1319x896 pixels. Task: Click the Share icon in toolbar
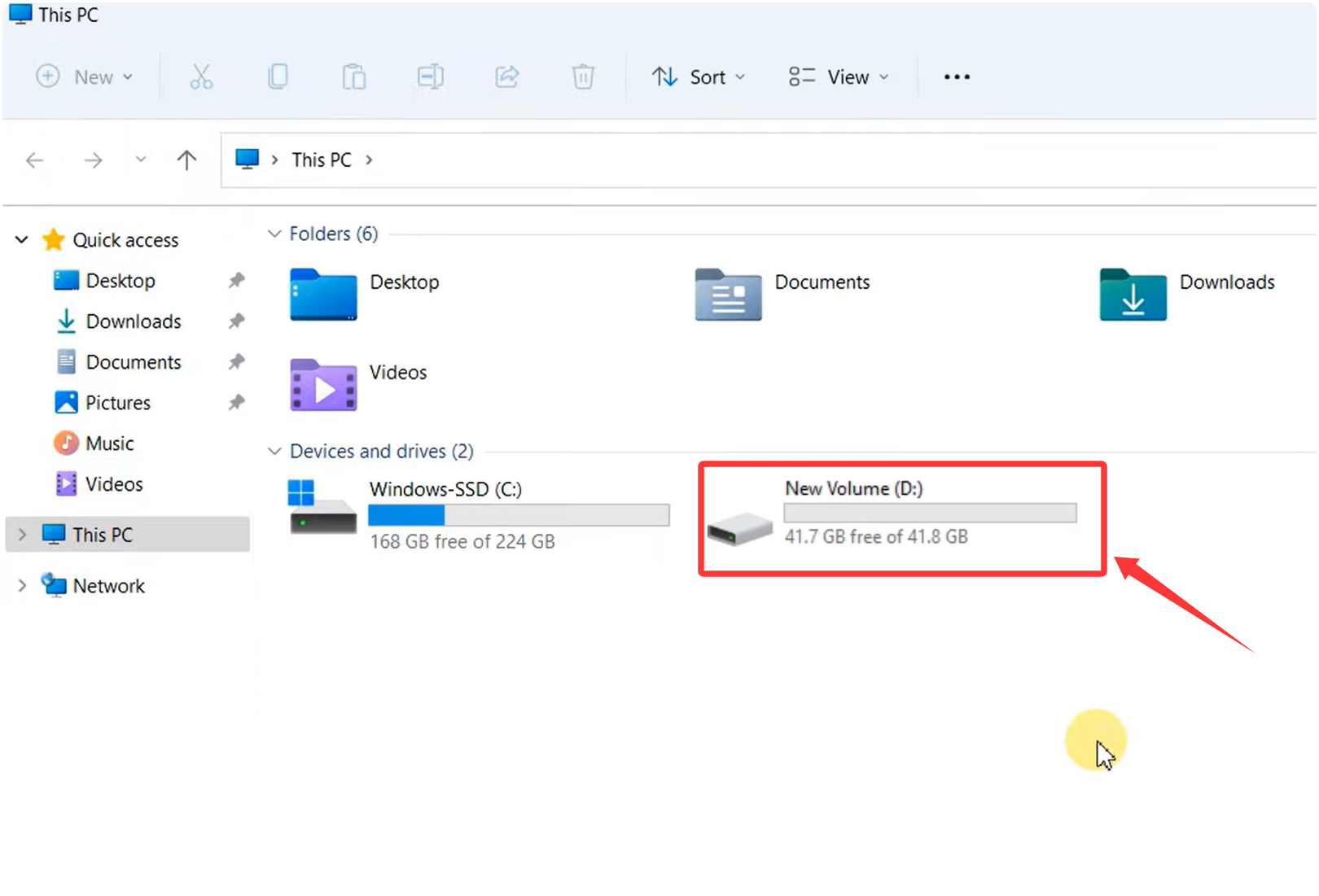506,76
